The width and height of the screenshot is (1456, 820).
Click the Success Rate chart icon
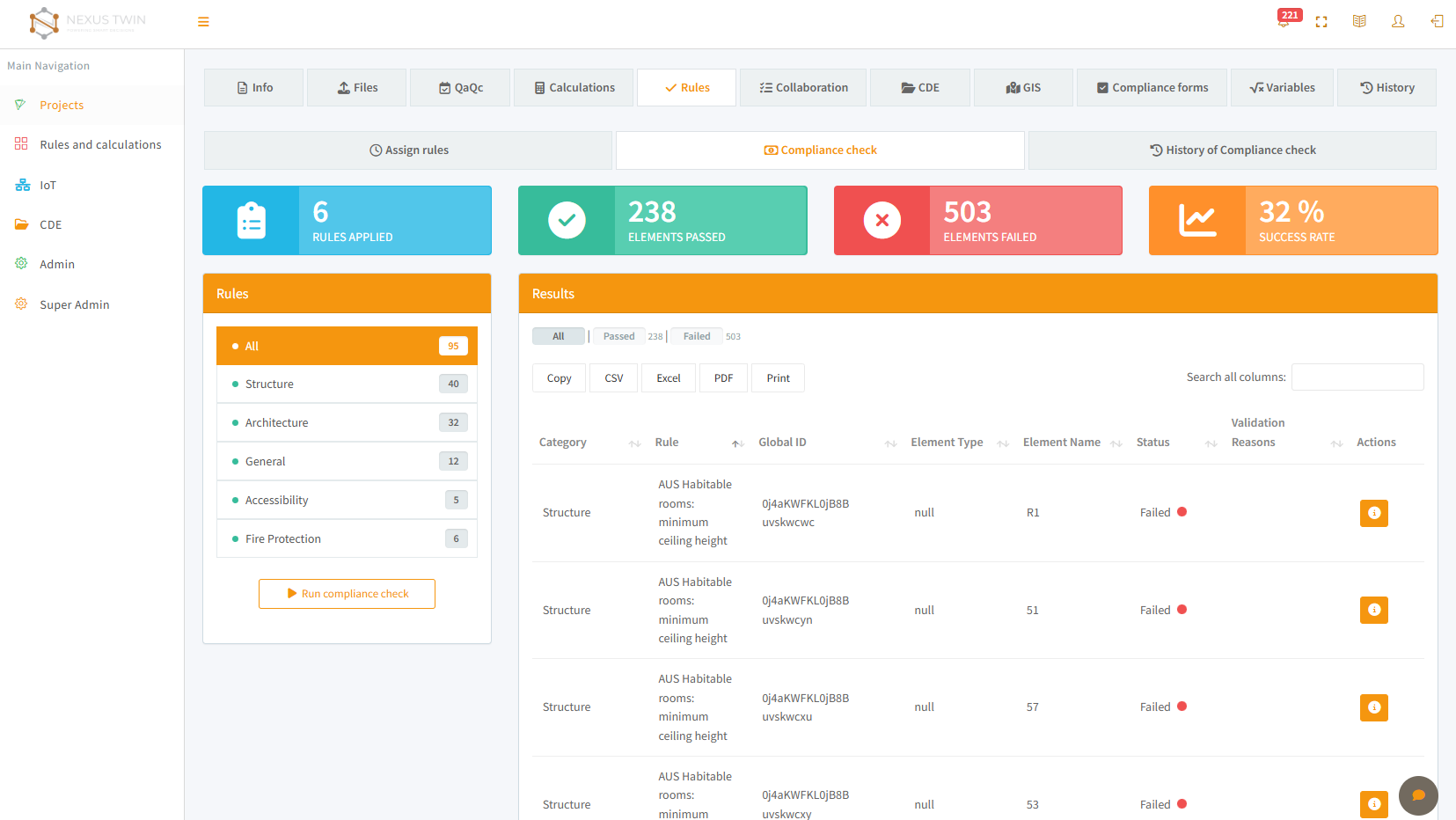(x=1197, y=221)
